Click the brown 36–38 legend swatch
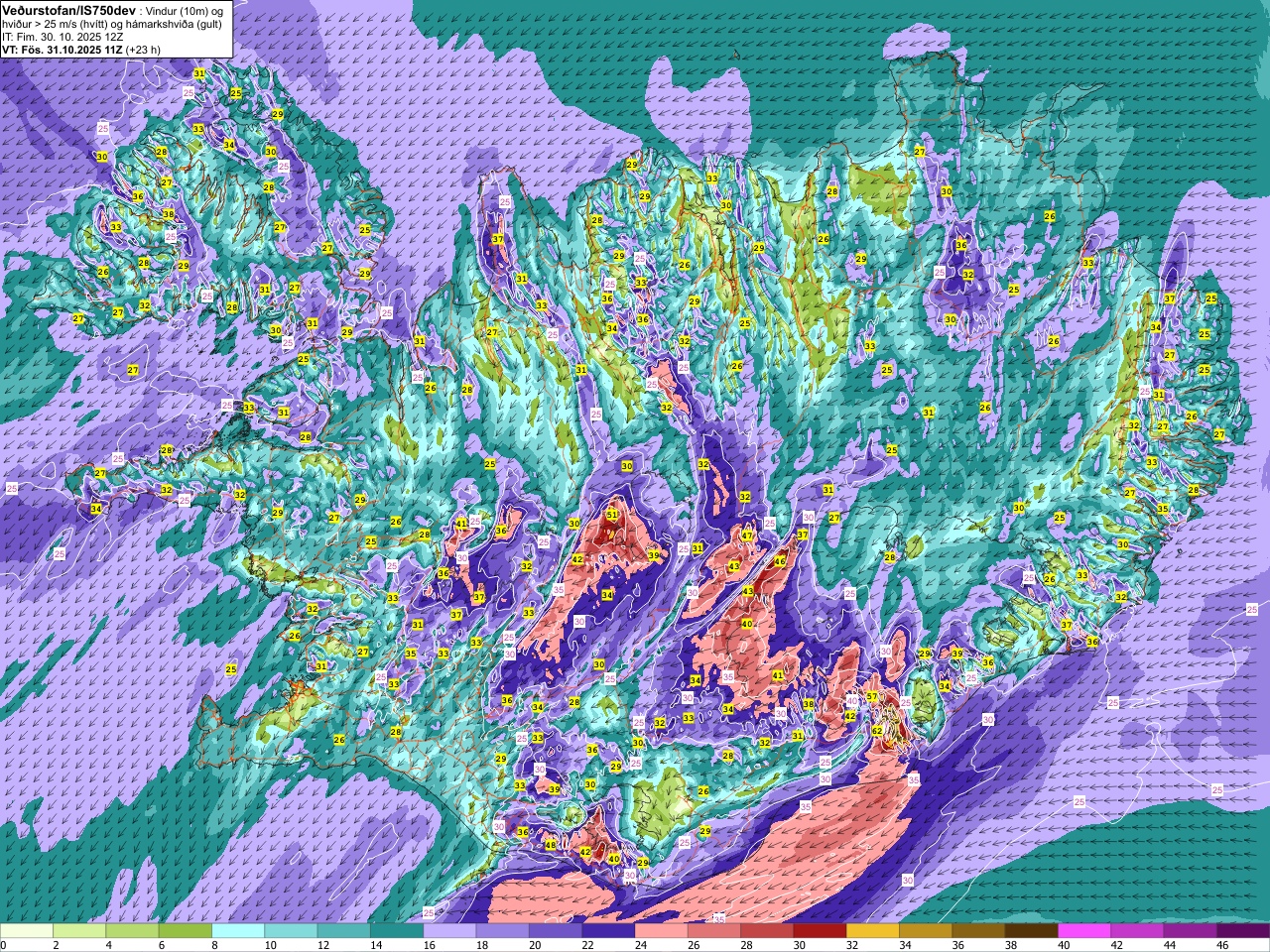1270x952 pixels. [x=979, y=931]
